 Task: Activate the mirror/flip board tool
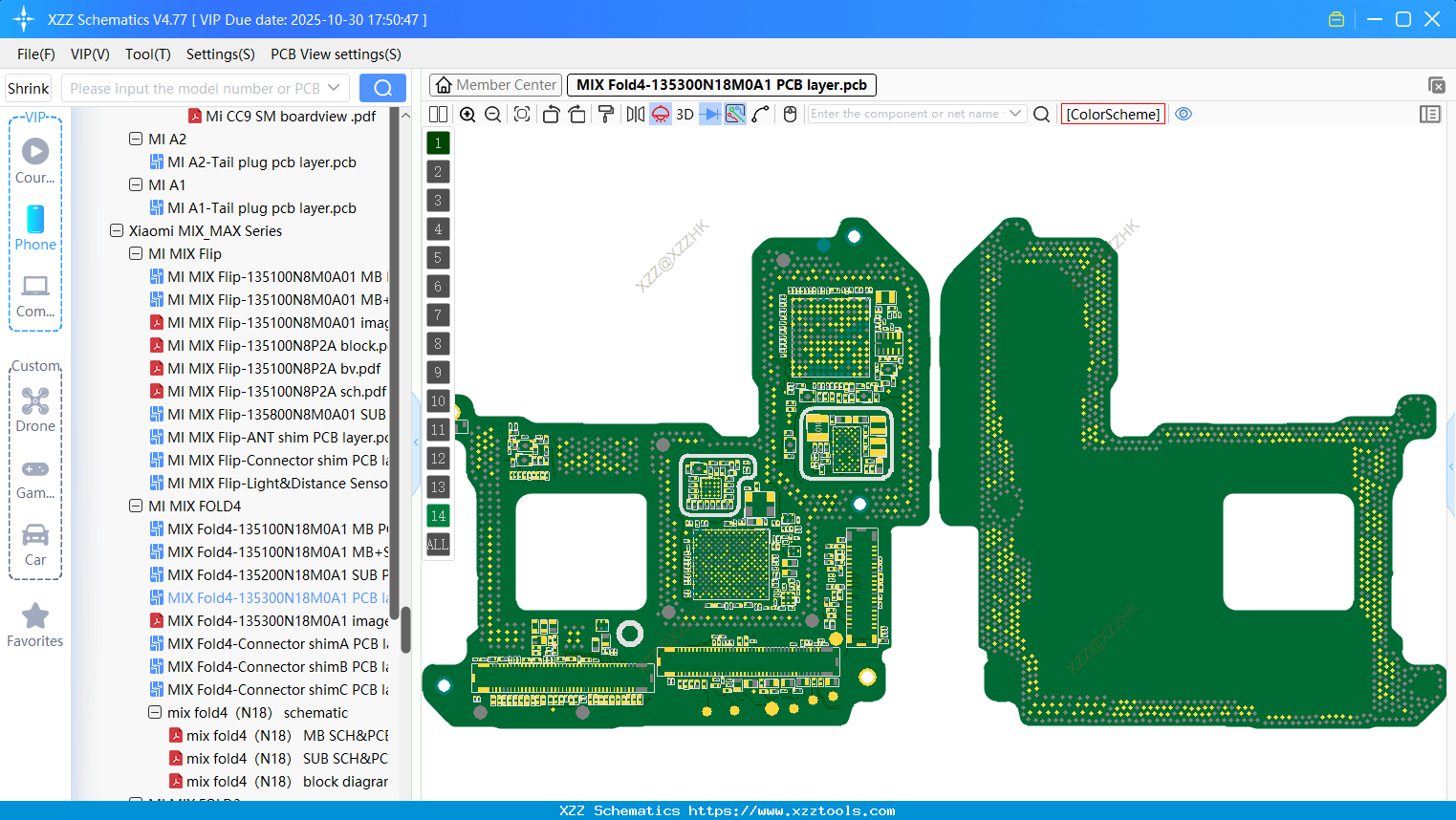click(x=634, y=113)
